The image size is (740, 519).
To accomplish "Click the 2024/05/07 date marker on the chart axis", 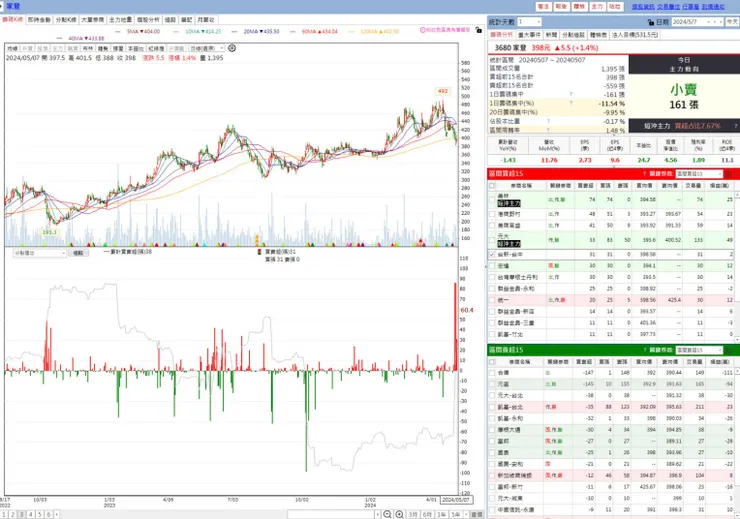I will tap(455, 500).
